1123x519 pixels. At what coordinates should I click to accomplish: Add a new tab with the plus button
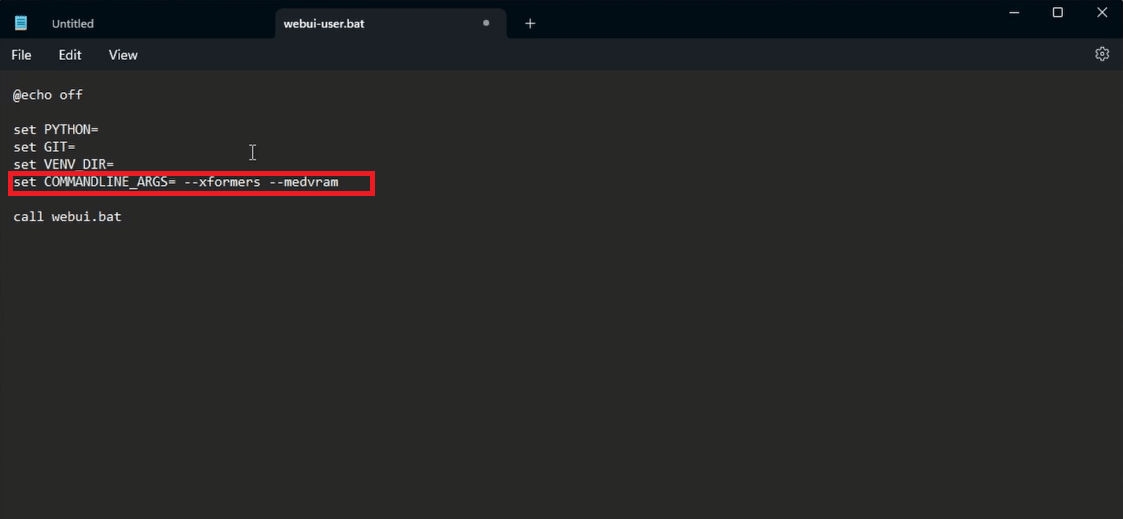click(x=530, y=24)
